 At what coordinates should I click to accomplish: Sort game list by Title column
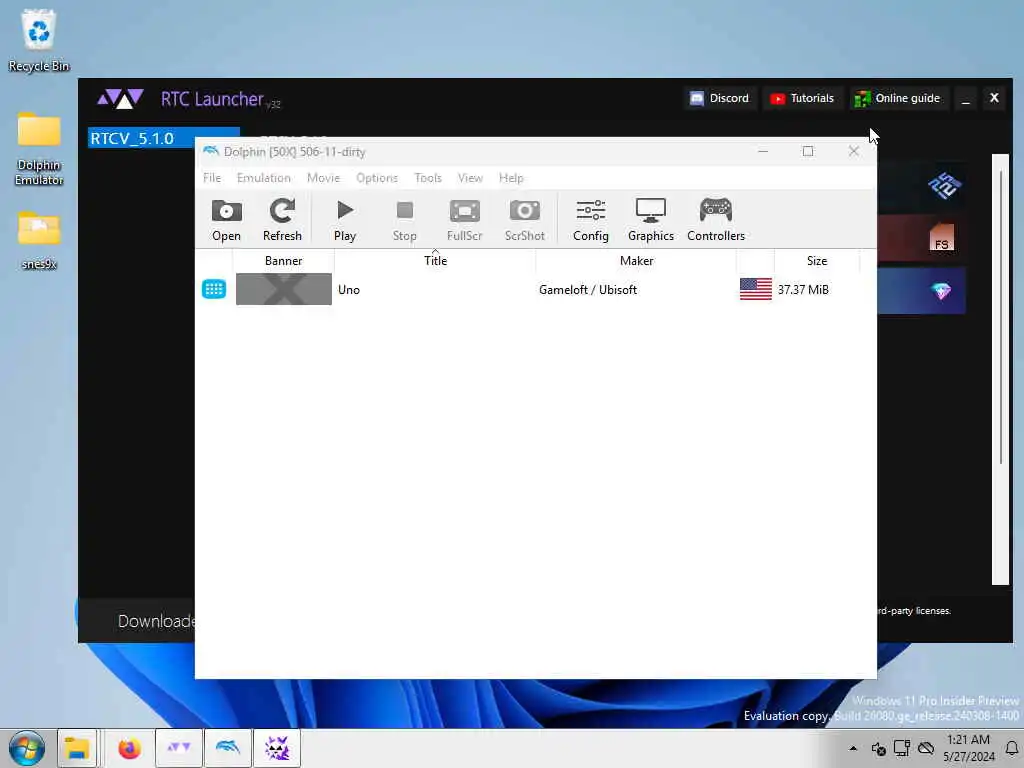pos(435,261)
